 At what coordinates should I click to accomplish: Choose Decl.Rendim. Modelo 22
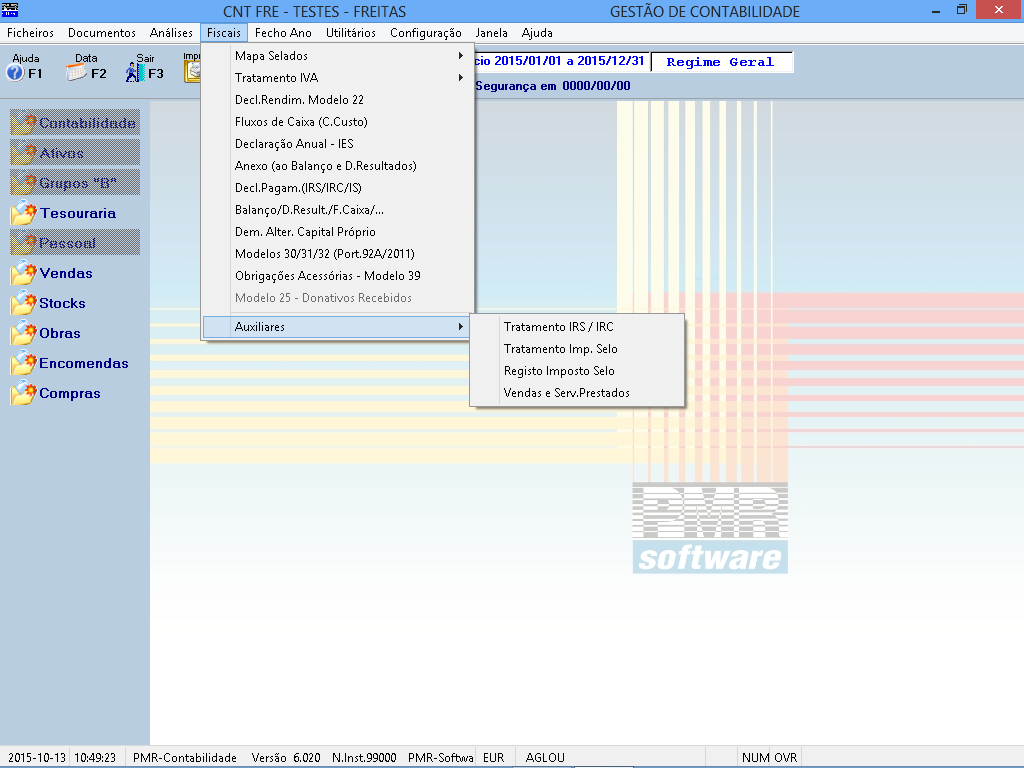coord(338,100)
